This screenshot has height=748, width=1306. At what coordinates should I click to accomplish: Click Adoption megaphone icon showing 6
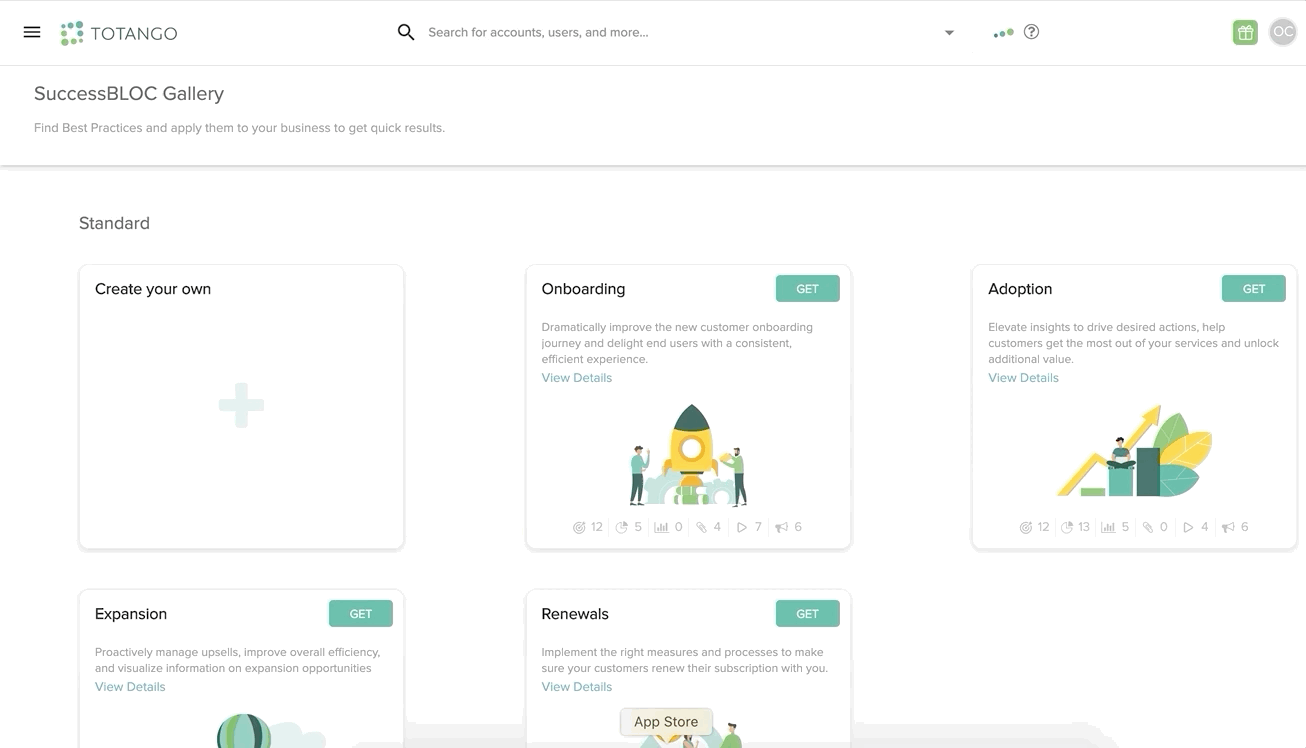pos(1228,527)
